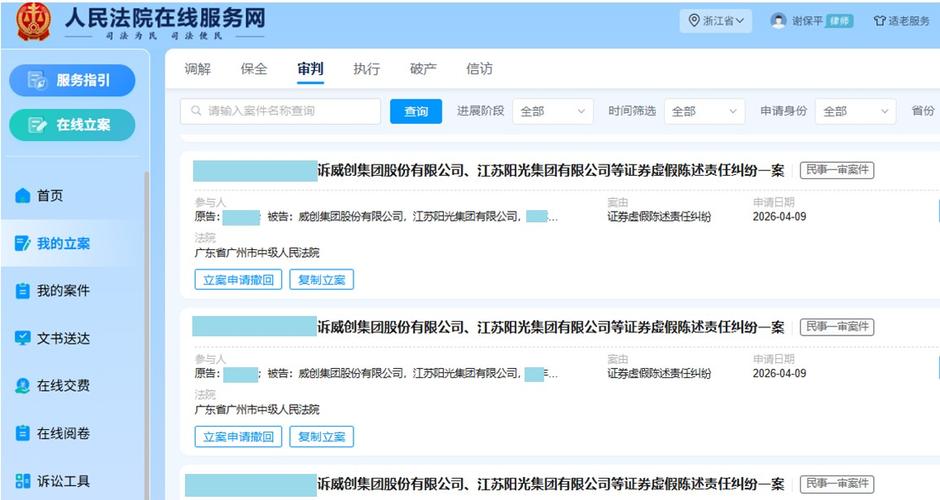
Task: Open 在线交费 in the sidebar
Action: 63,385
